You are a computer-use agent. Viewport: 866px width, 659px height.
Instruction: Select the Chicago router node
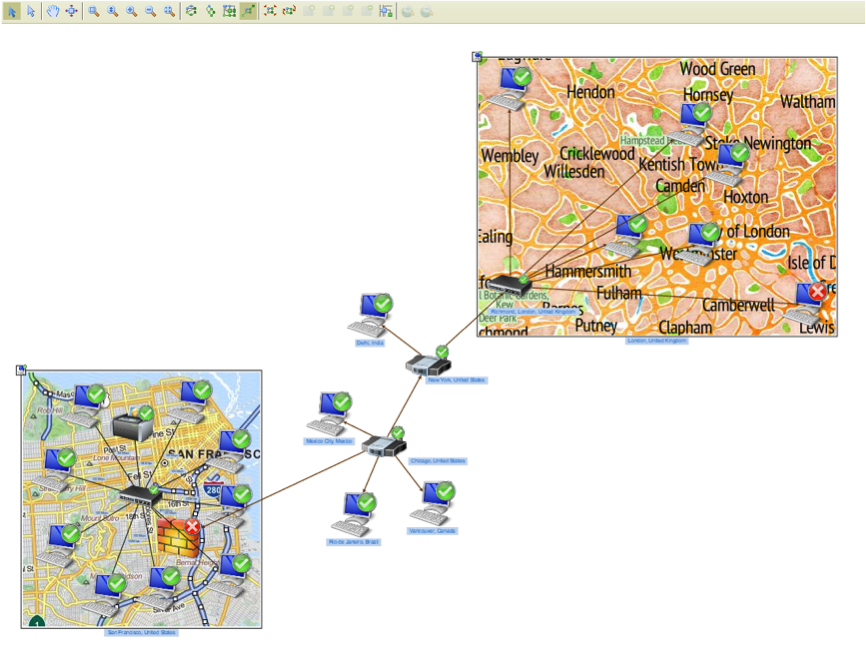pos(384,444)
